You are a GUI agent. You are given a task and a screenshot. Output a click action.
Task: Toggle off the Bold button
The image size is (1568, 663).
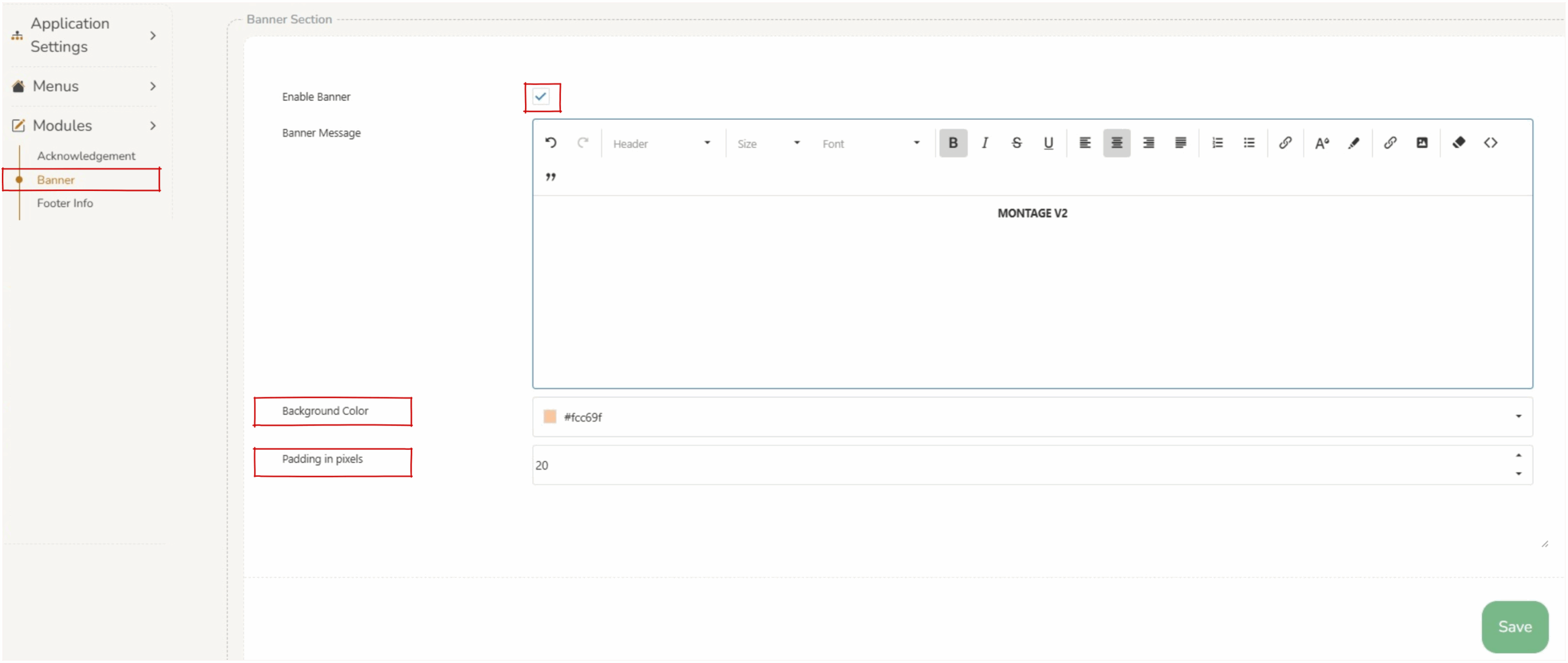tap(953, 143)
